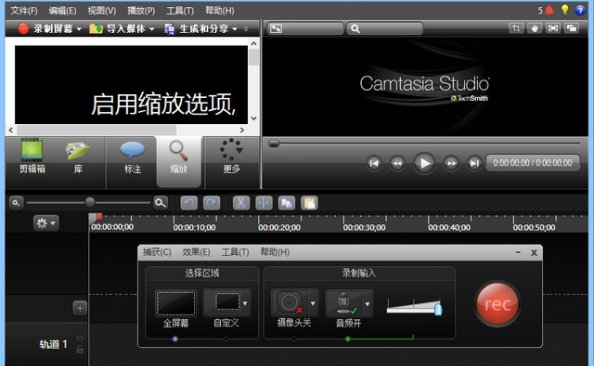Image resolution: width=594 pixels, height=366 pixels.
Task: Open the 文件(F) menu
Action: pos(24,10)
